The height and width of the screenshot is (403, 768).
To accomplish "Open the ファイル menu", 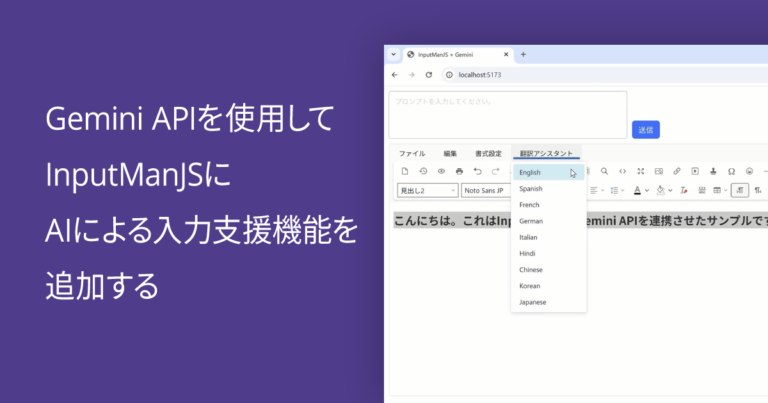I will pos(412,154).
